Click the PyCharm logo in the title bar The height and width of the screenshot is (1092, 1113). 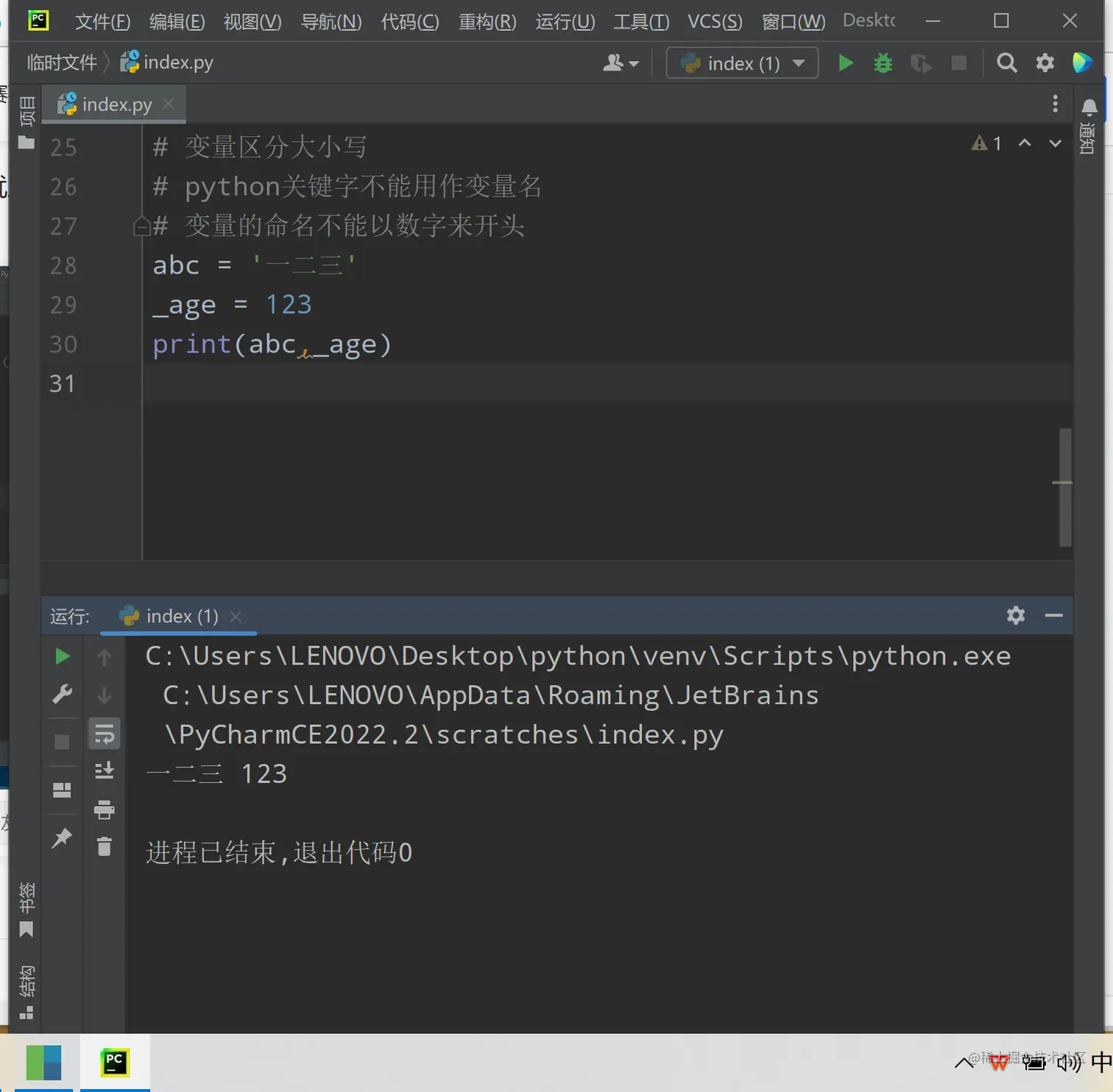[x=38, y=20]
